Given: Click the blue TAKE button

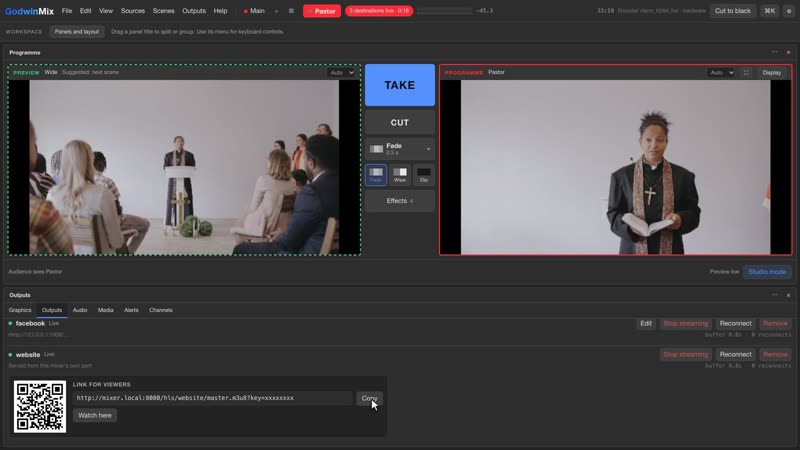Looking at the screenshot, I should click(400, 85).
